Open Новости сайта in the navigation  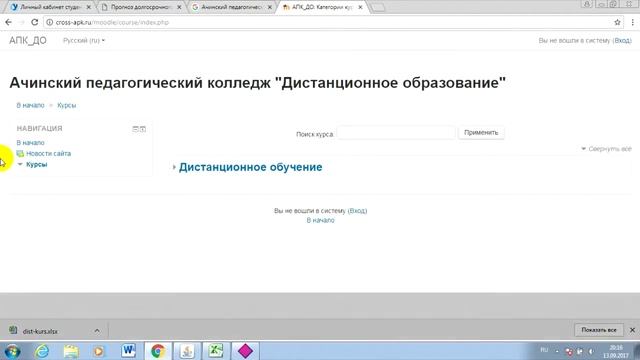pos(49,153)
